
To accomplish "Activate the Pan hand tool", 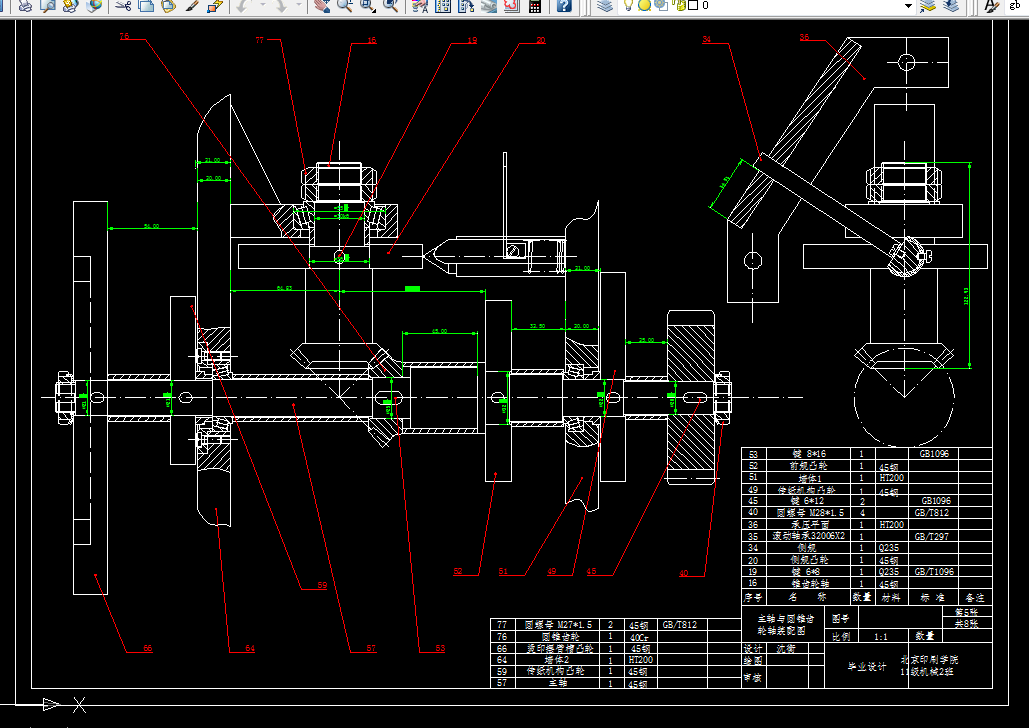I will point(322,6).
